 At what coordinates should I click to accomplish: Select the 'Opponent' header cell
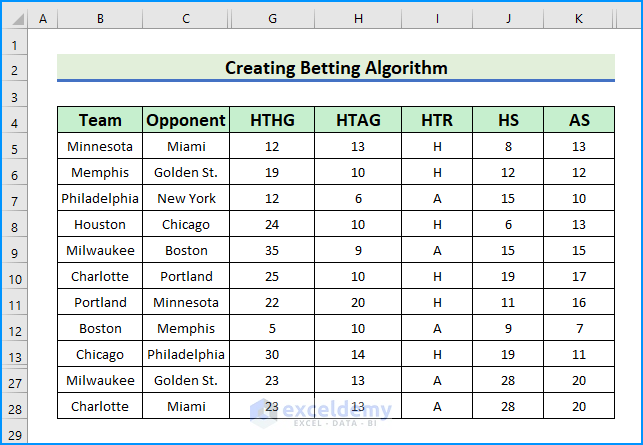point(186,121)
